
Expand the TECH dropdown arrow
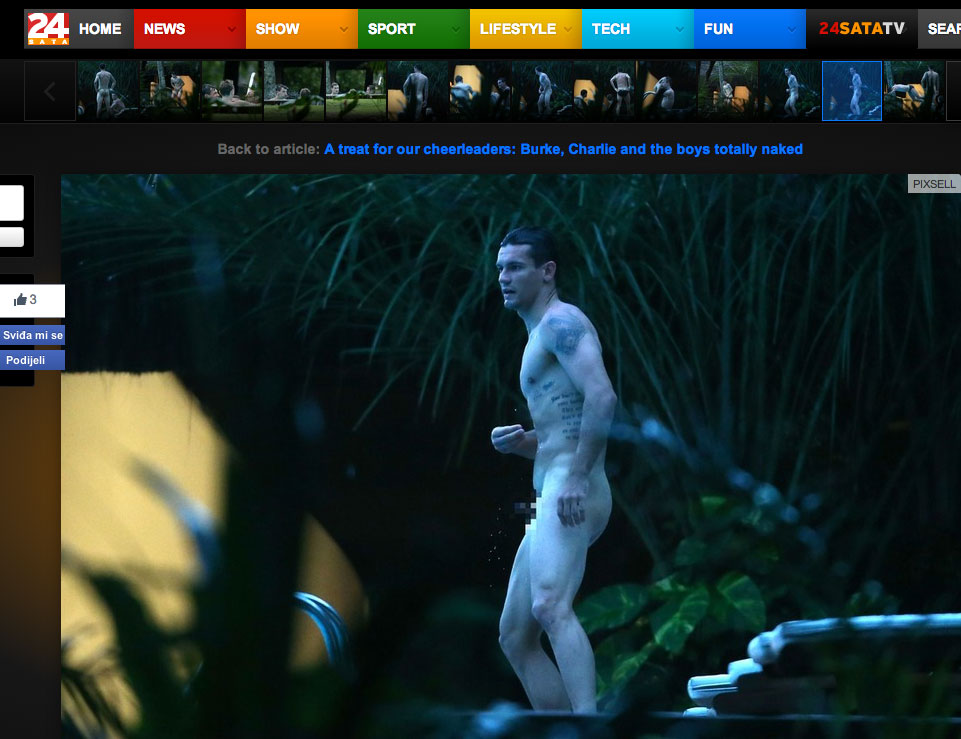pos(680,29)
